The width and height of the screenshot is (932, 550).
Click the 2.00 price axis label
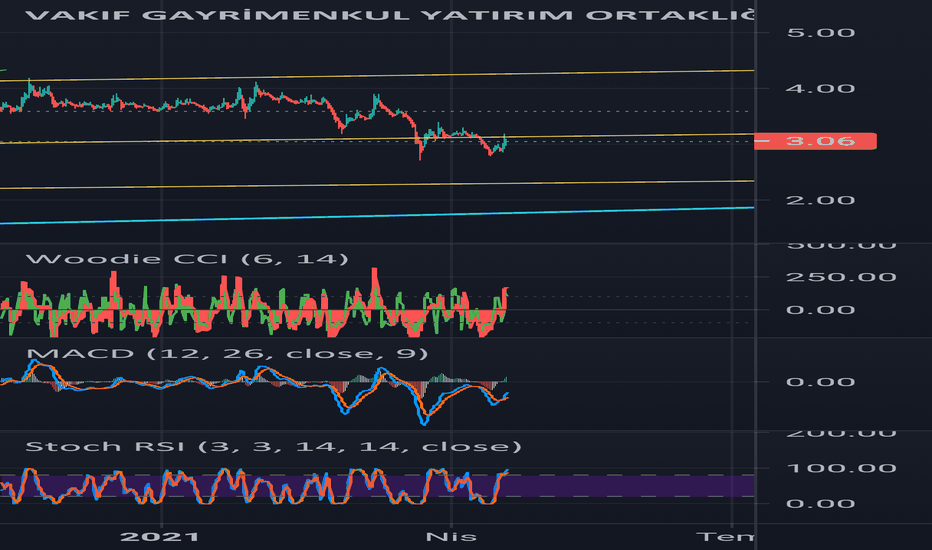821,200
